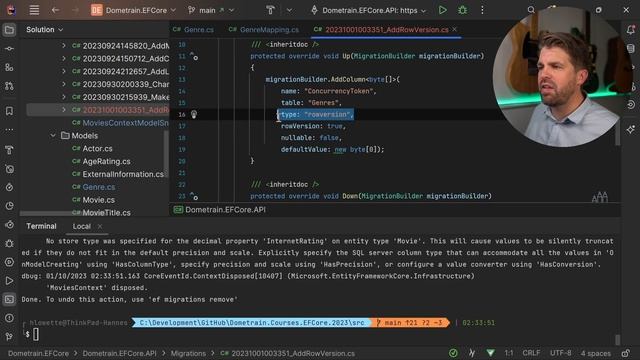Expand the 20231001003351_AddR migration node

pos(64,110)
